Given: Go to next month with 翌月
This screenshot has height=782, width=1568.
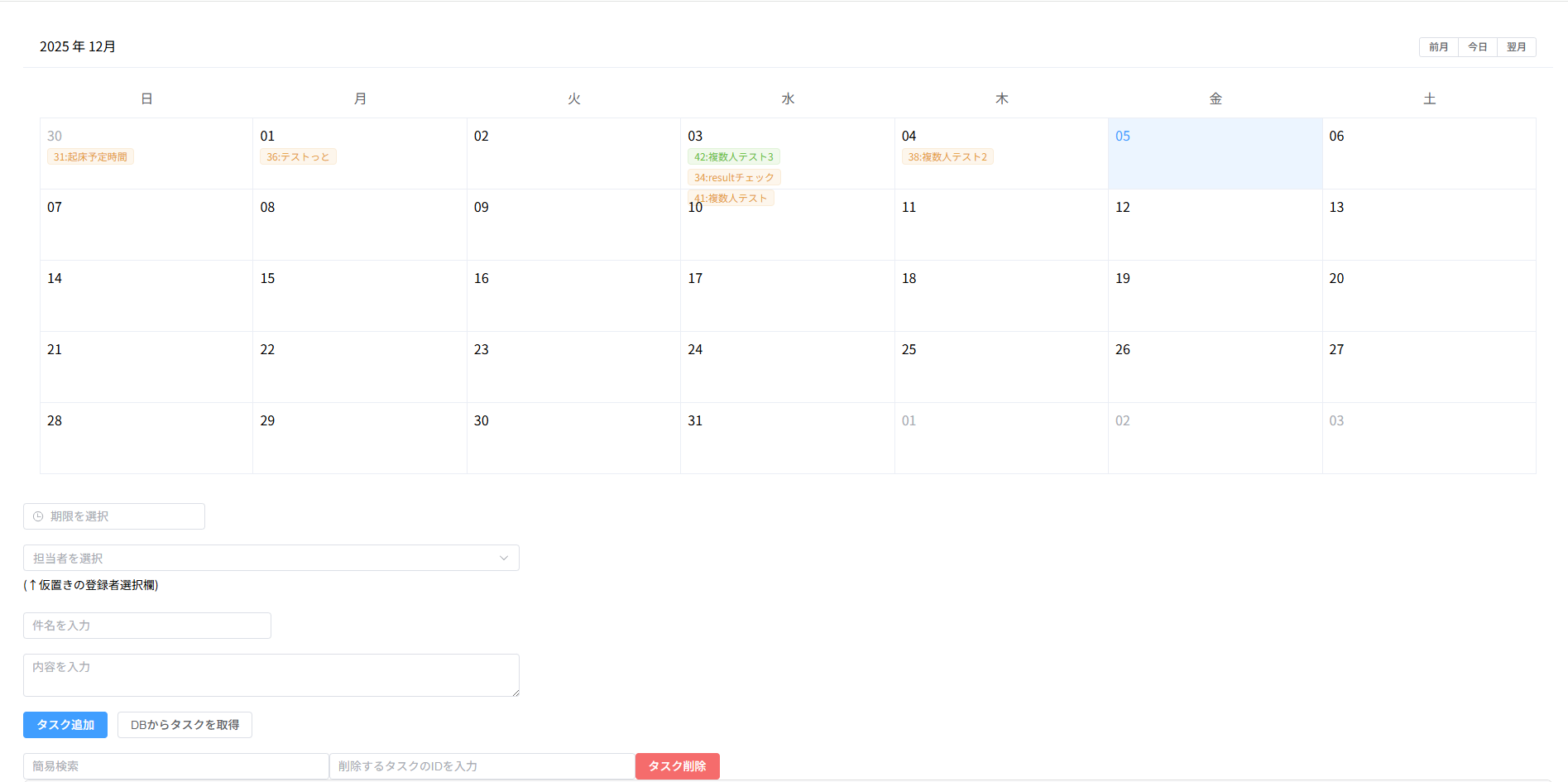Looking at the screenshot, I should 1516,47.
